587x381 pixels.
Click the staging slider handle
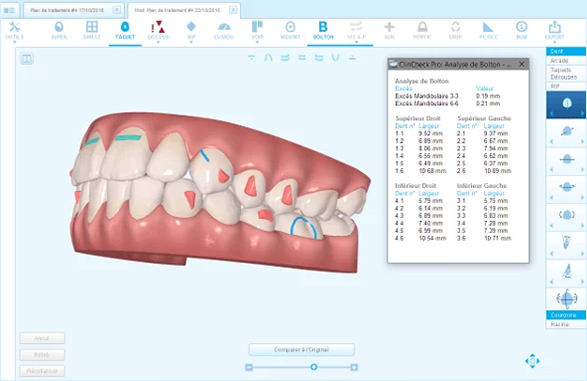pyautogui.click(x=314, y=367)
